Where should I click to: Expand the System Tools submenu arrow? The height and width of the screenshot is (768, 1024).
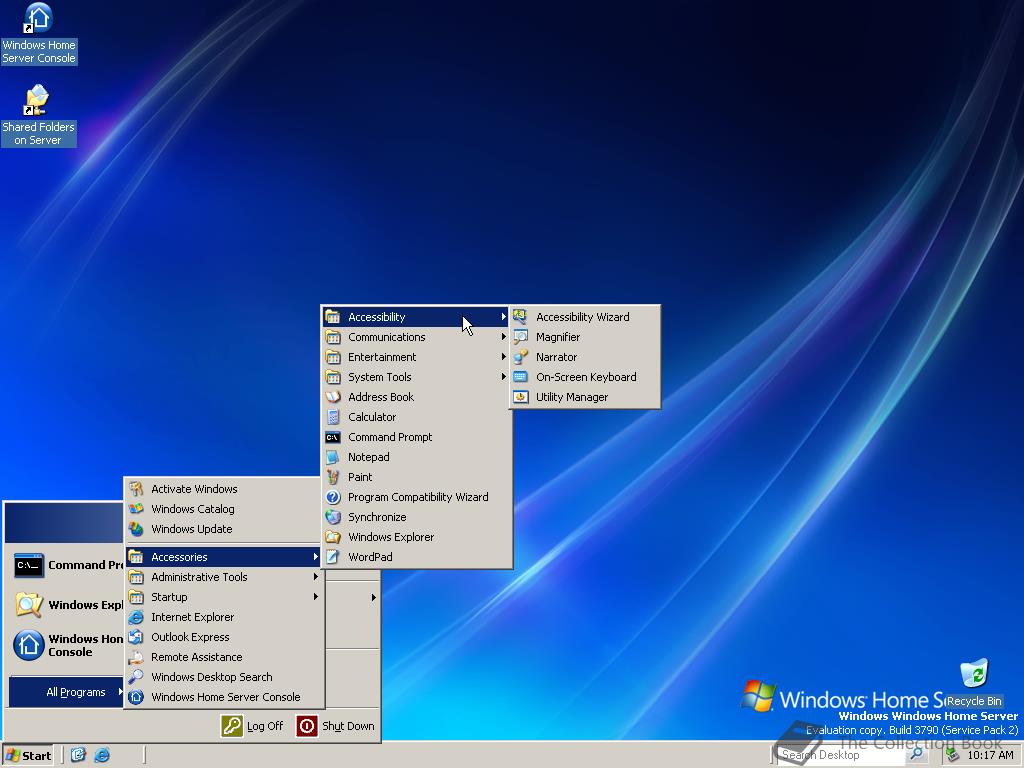pos(504,377)
